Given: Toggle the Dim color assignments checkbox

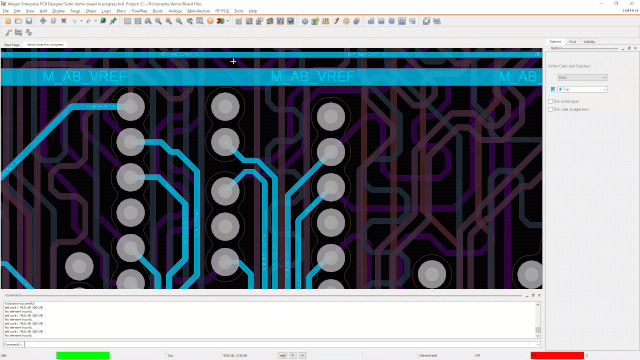Looking at the screenshot, I should [x=551, y=109].
